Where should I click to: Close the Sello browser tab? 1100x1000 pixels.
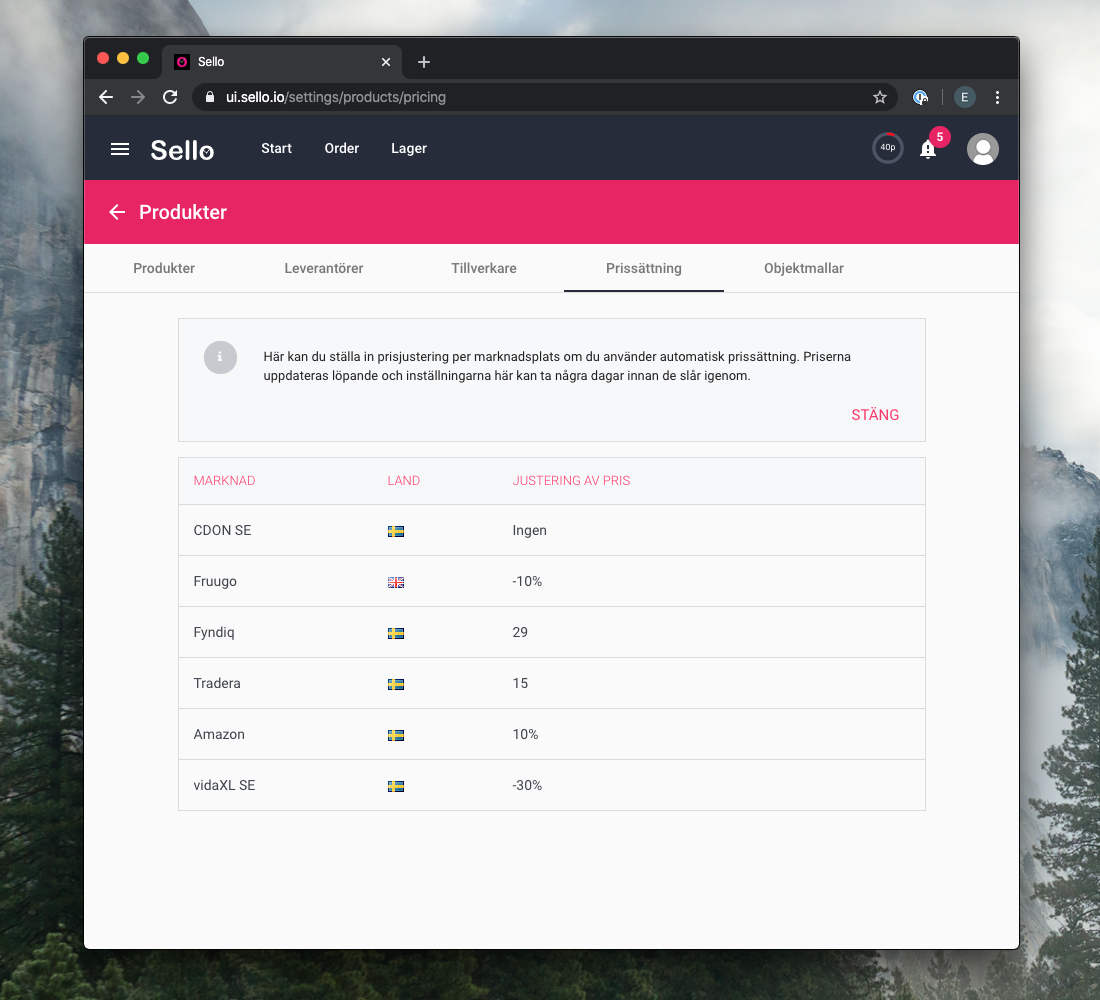click(386, 62)
